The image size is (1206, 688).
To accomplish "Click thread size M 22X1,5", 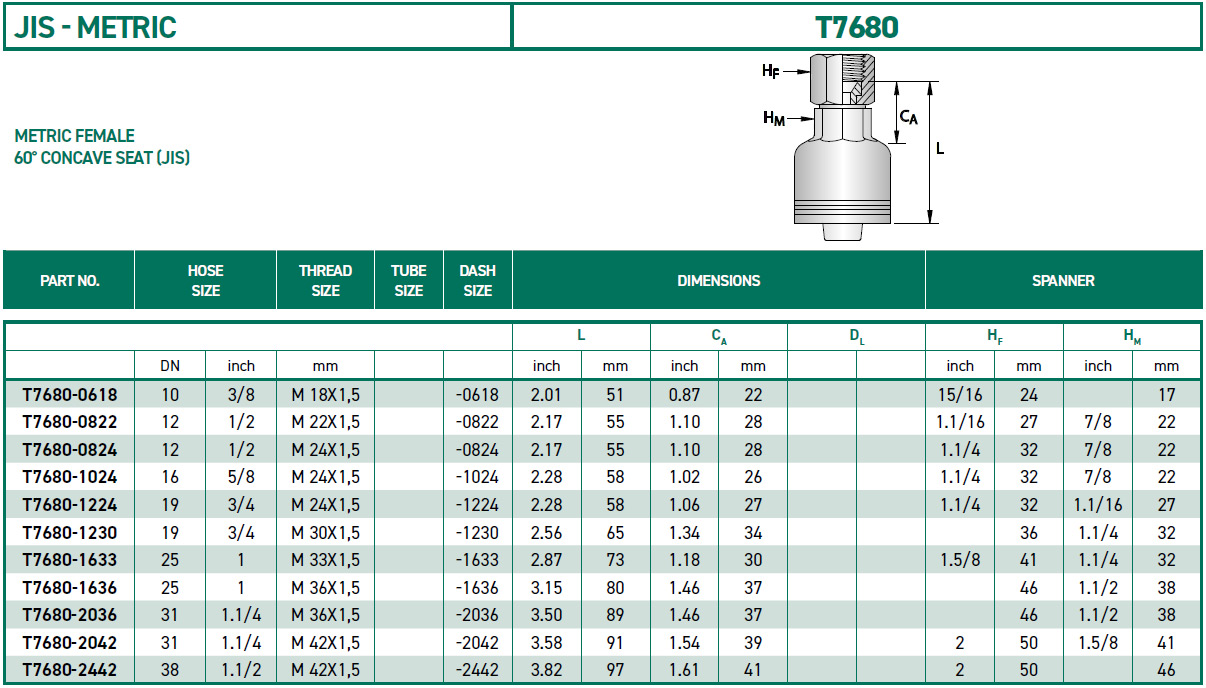I will (326, 422).
